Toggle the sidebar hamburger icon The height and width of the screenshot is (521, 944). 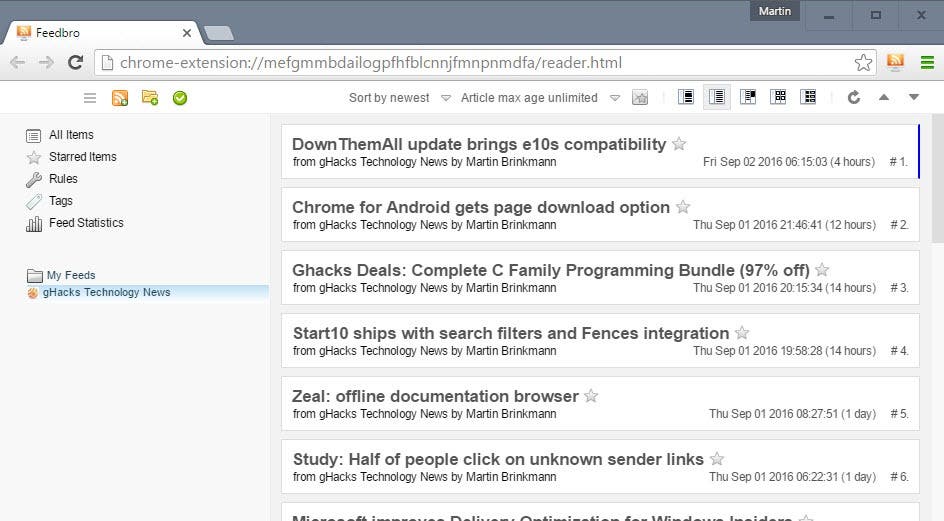click(x=90, y=98)
